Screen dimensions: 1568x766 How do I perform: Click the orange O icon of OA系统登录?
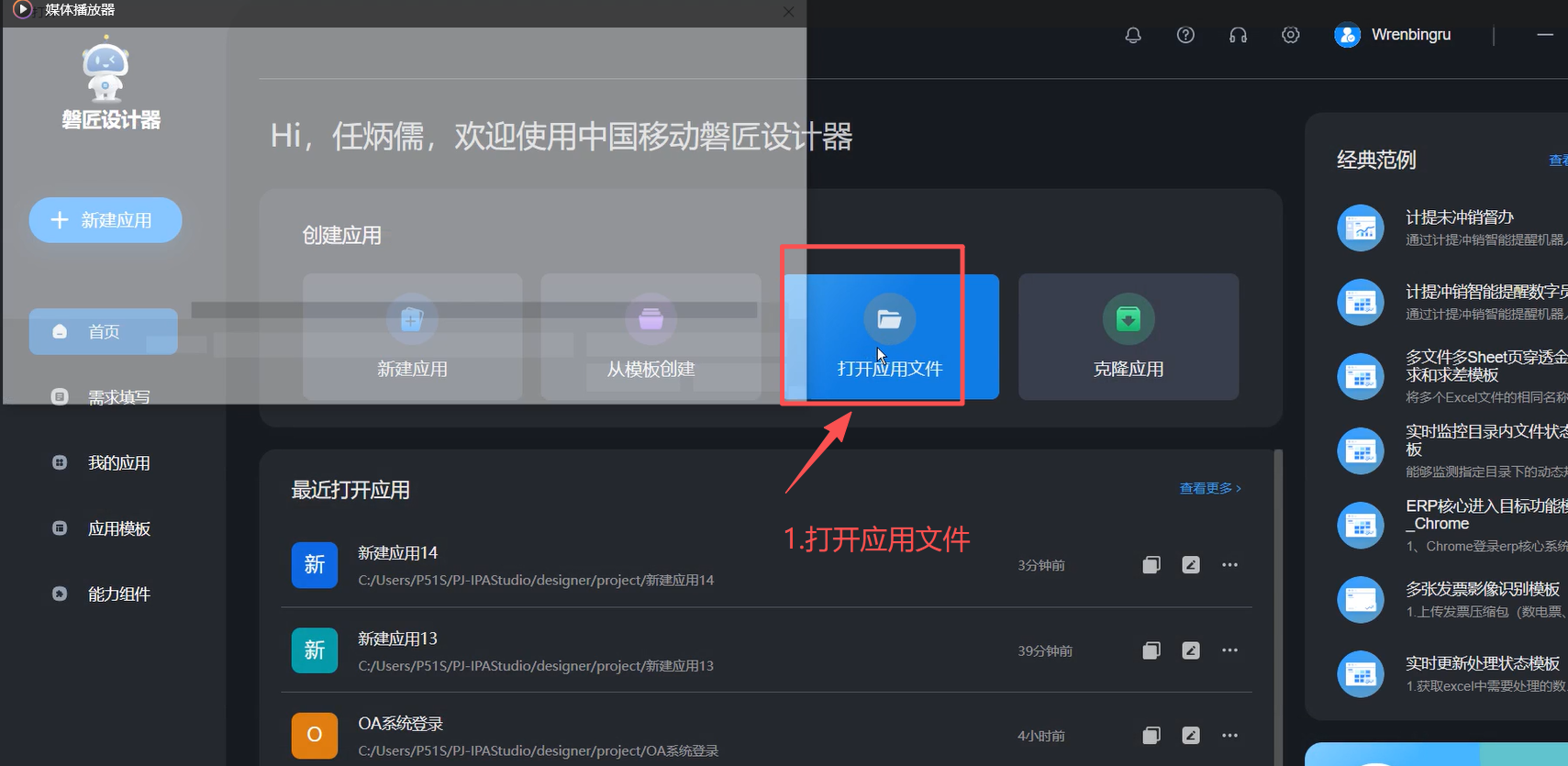pyautogui.click(x=315, y=736)
